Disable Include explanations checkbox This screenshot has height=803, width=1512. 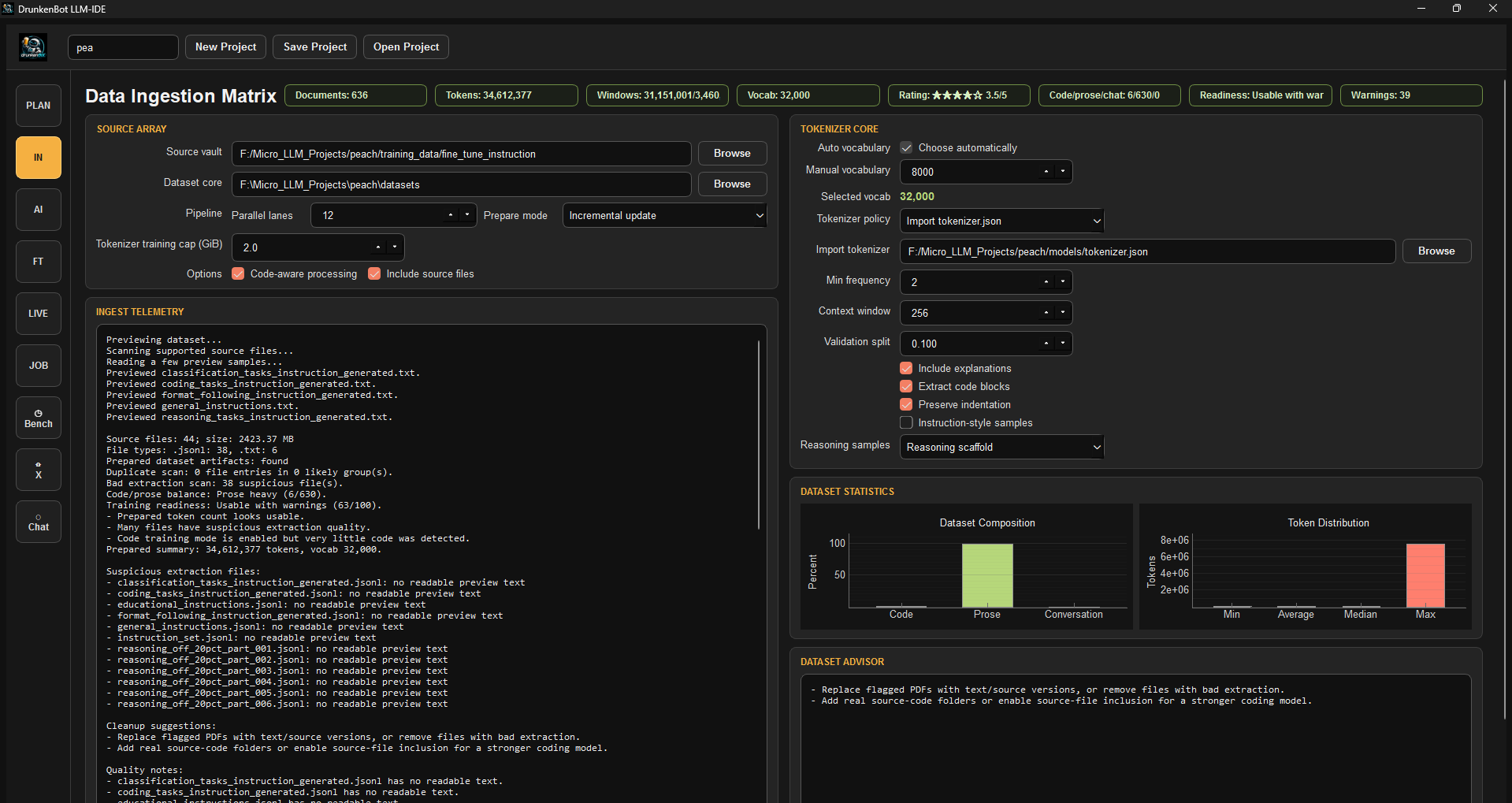(x=906, y=369)
